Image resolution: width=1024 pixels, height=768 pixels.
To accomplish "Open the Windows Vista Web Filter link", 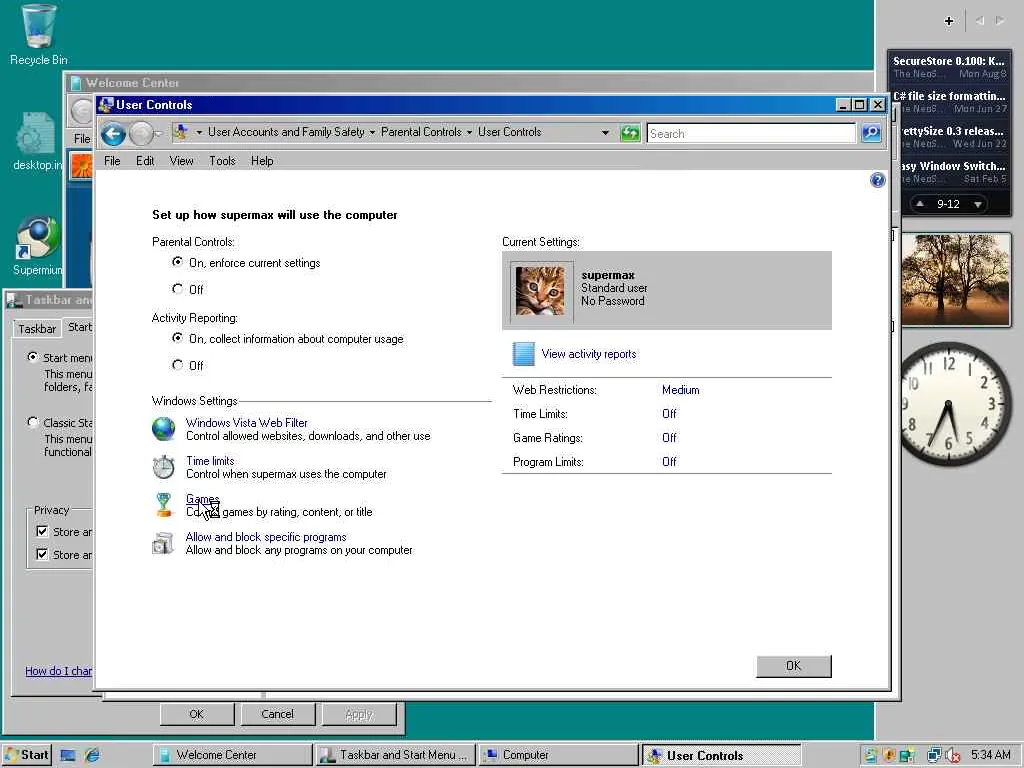I will [247, 423].
